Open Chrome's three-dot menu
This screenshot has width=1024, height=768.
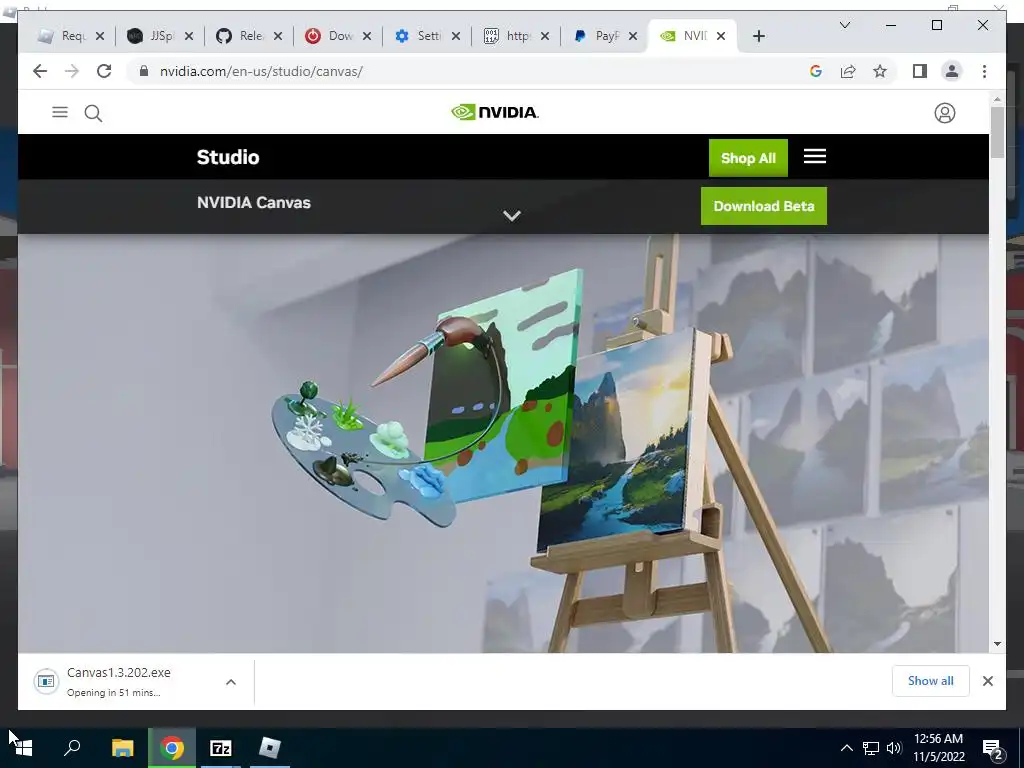coord(984,71)
